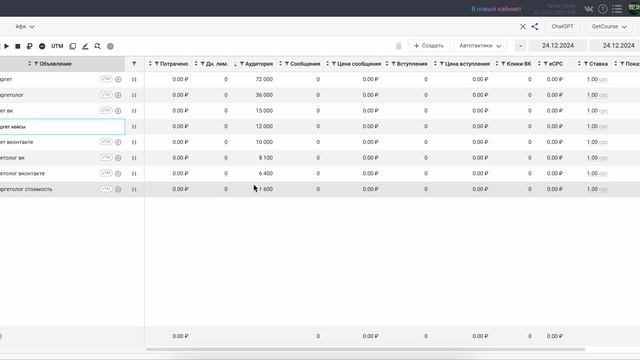Viewport: 640px width, 360px height.
Task: Sort by the Аудитория column arrow
Action: click(236, 64)
